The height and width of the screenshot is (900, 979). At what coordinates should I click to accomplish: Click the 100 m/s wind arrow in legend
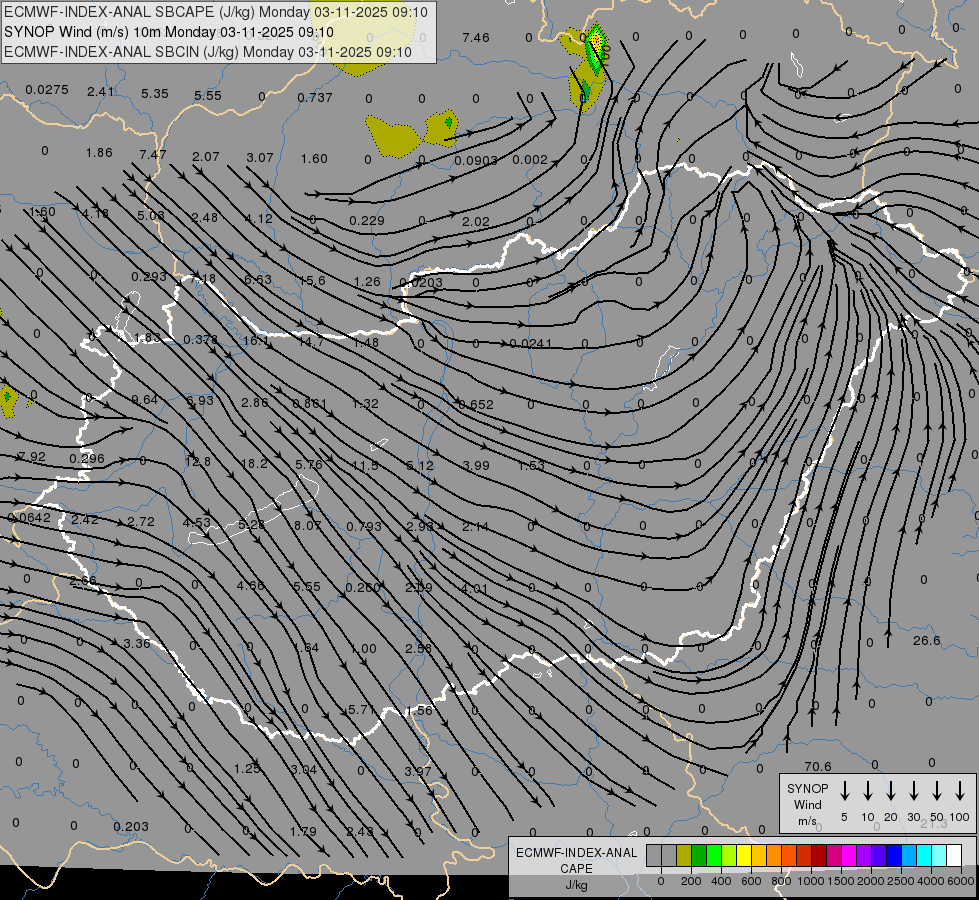point(960,791)
